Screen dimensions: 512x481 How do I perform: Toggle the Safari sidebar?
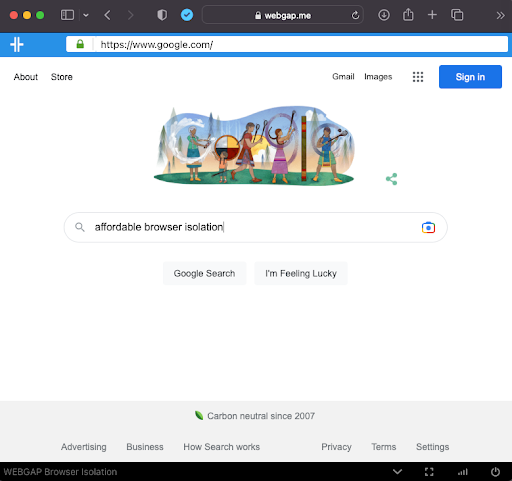67,15
